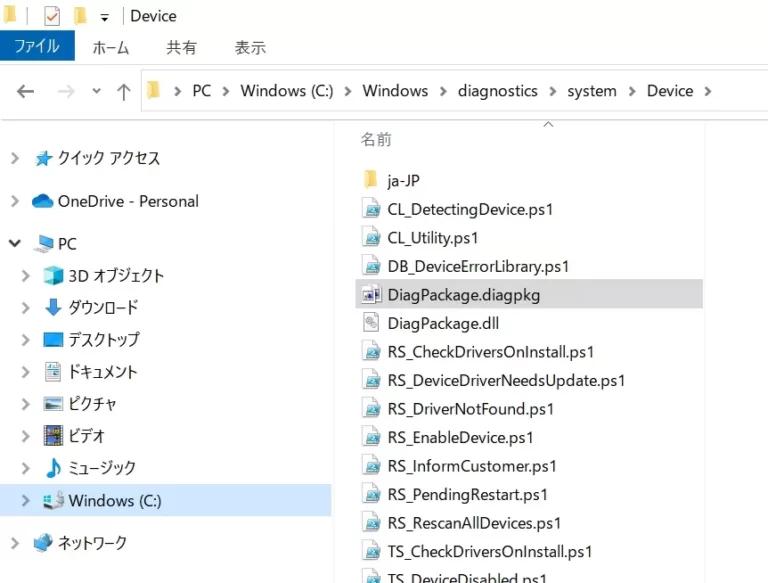The image size is (768, 583).
Task: Select the OneDrive - Personal cloud icon
Action: (x=43, y=201)
